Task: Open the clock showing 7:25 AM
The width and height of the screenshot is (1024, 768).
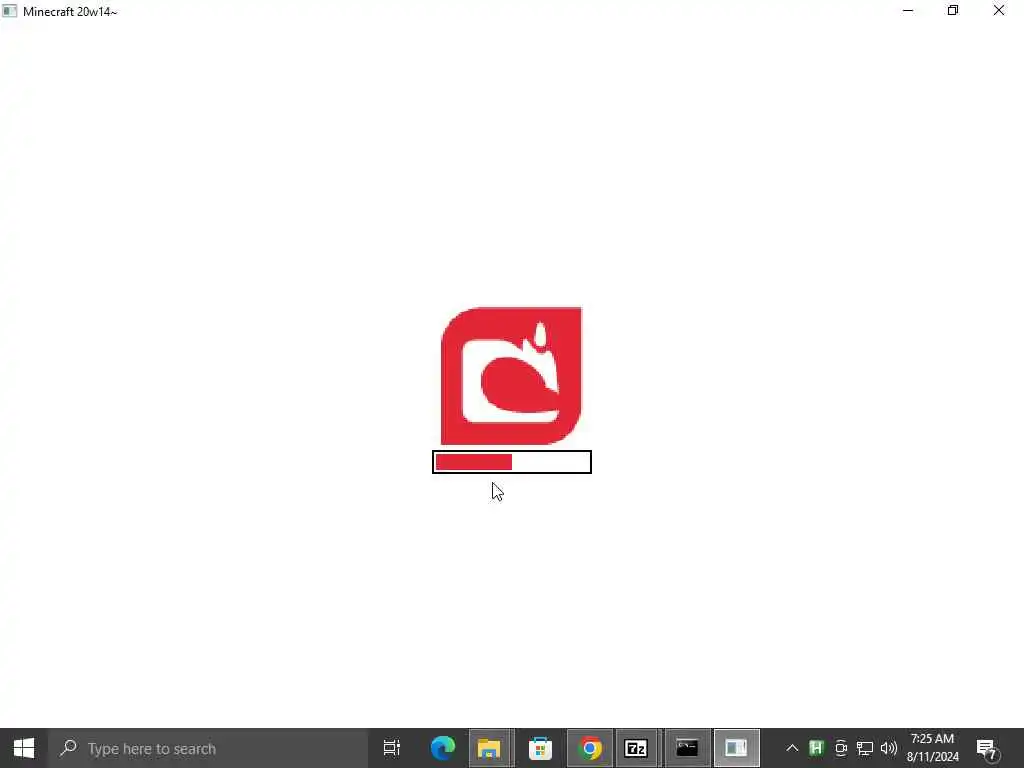Action: pyautogui.click(x=933, y=748)
